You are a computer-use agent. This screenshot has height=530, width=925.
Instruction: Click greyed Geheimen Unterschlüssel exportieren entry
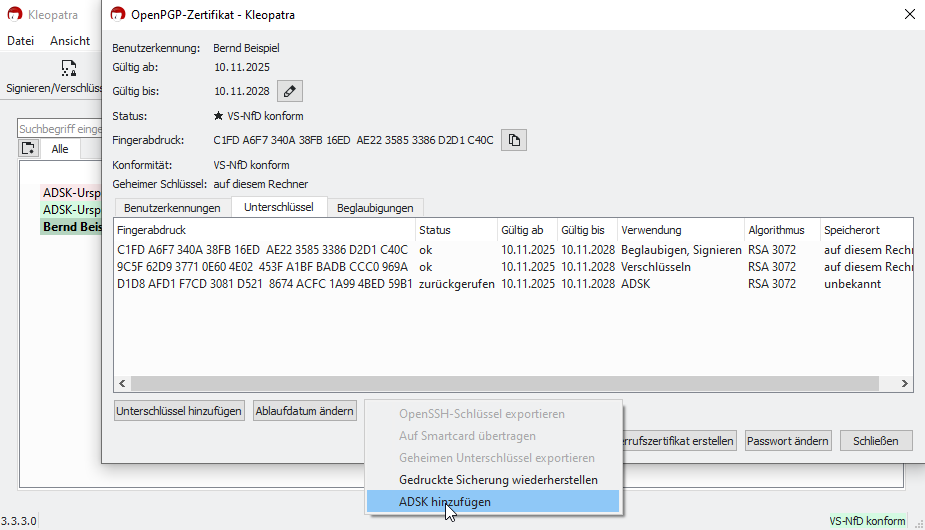[493, 458]
